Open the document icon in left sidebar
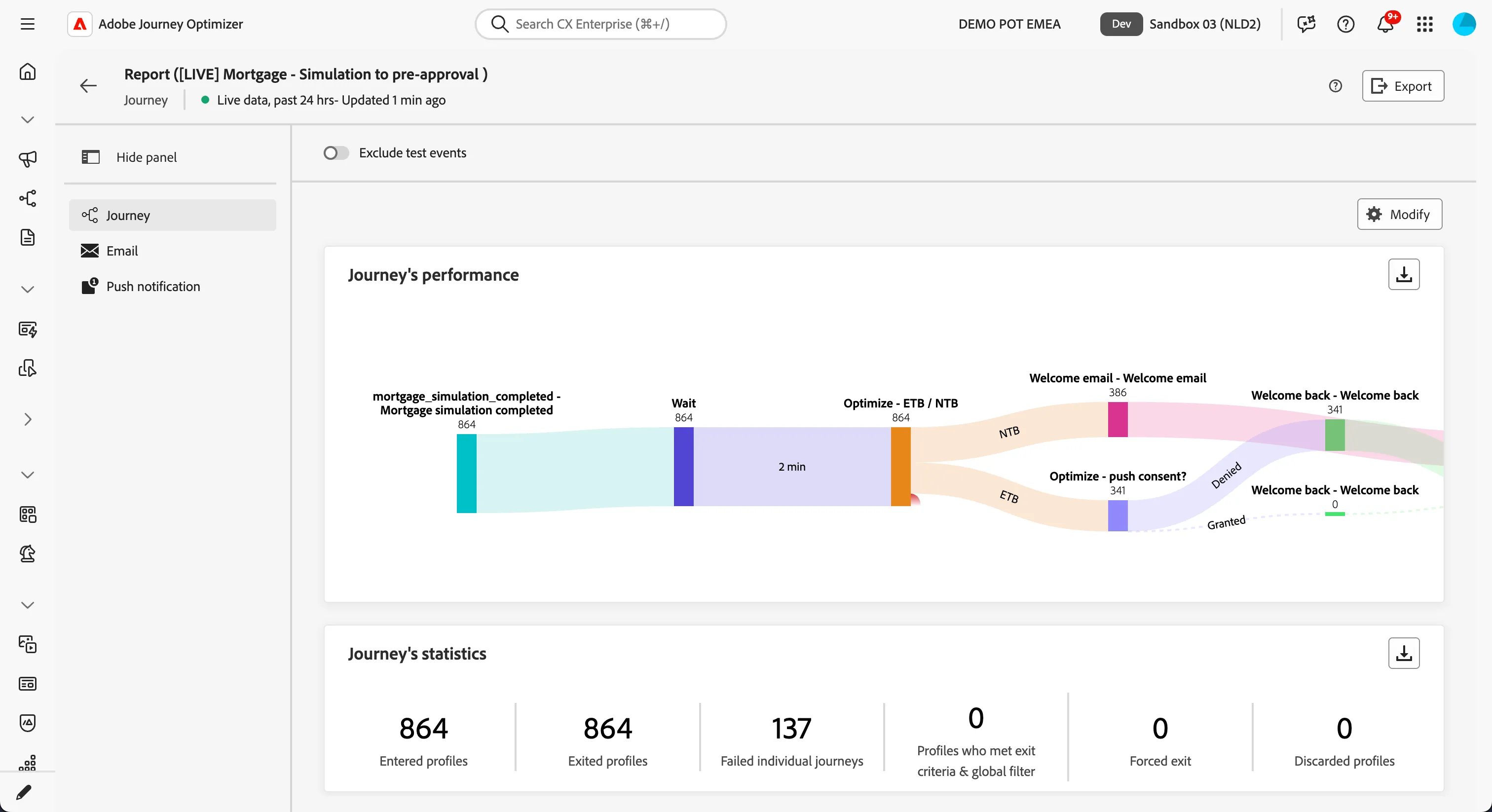 tap(27, 237)
